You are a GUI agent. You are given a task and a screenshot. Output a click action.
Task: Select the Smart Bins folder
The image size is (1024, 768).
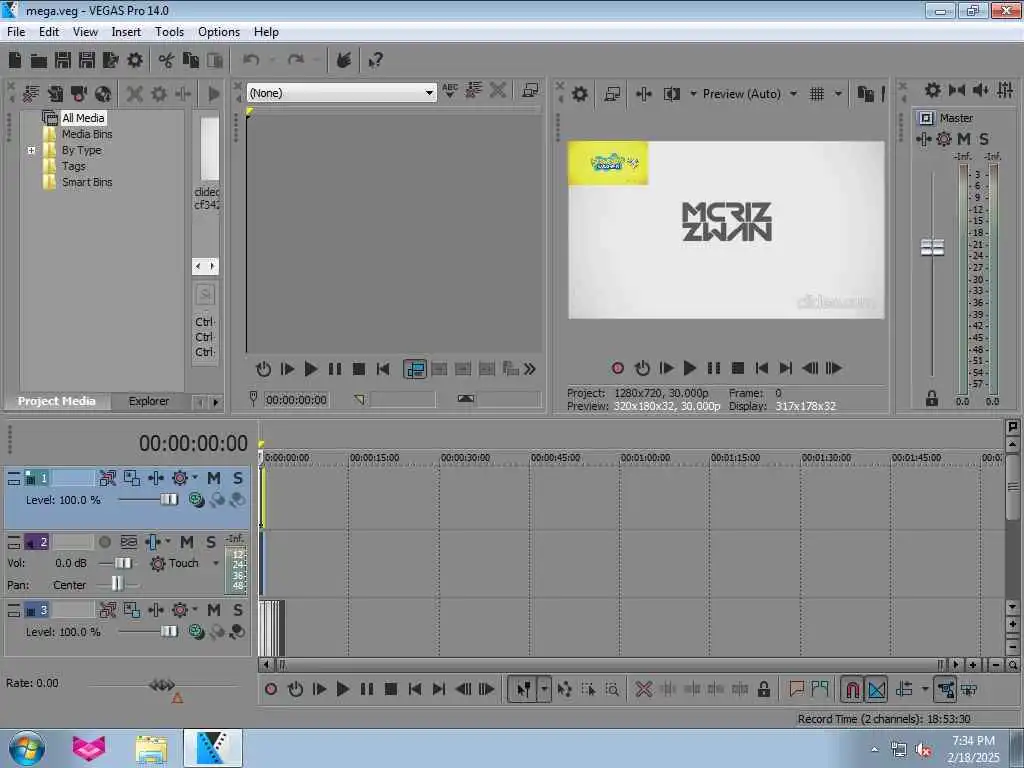[87, 182]
